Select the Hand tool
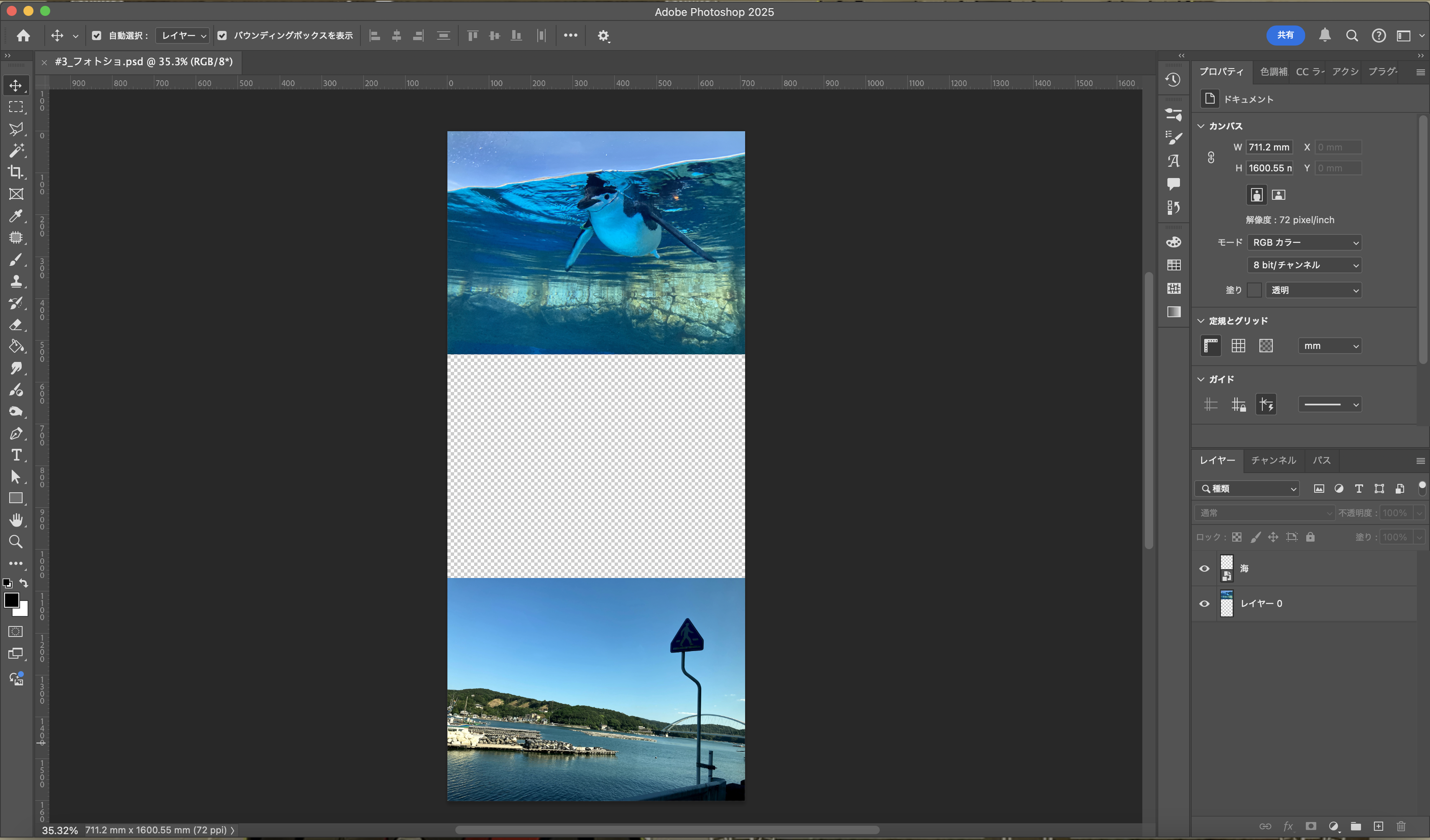1430x840 pixels. point(16,519)
